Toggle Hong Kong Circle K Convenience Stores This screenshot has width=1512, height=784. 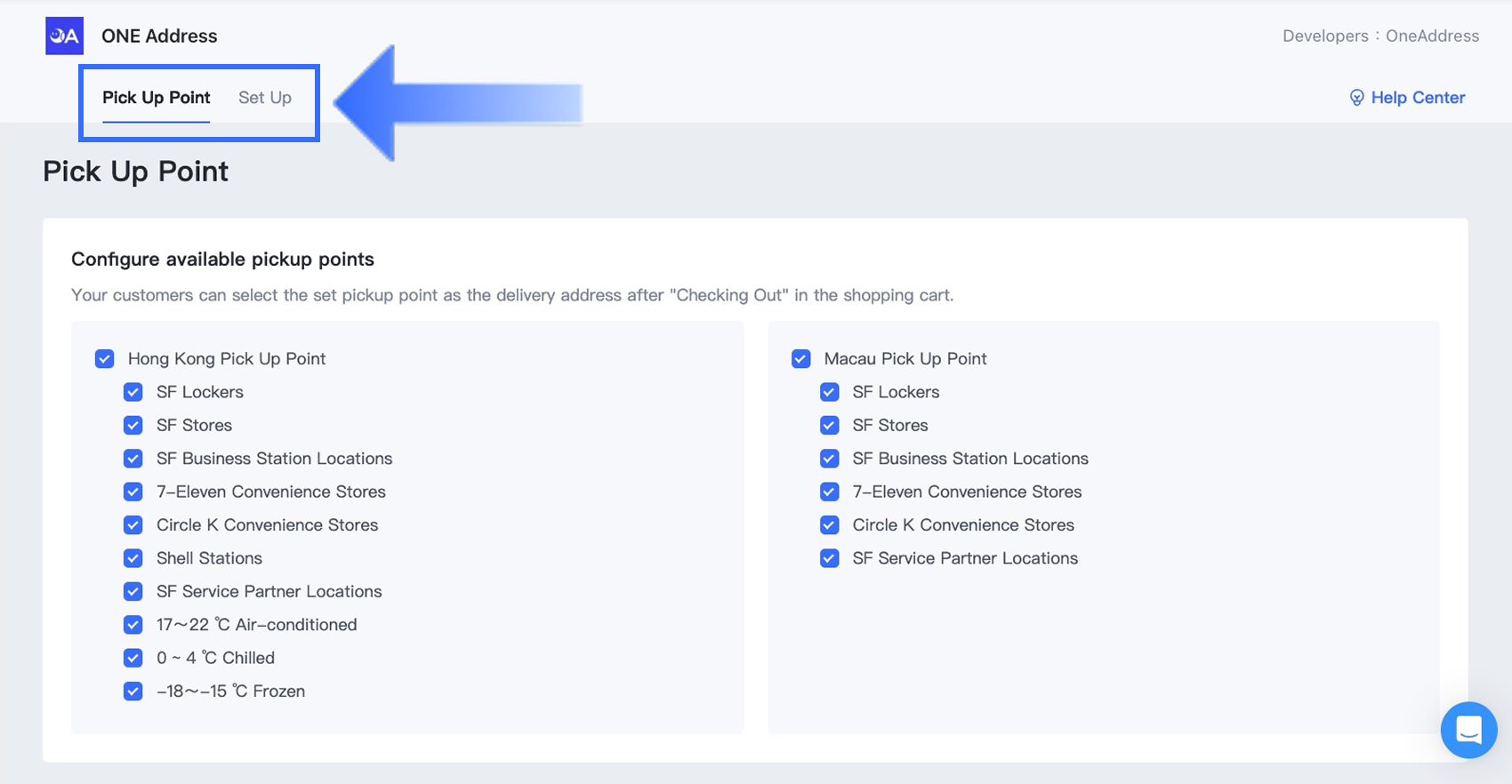tap(133, 525)
